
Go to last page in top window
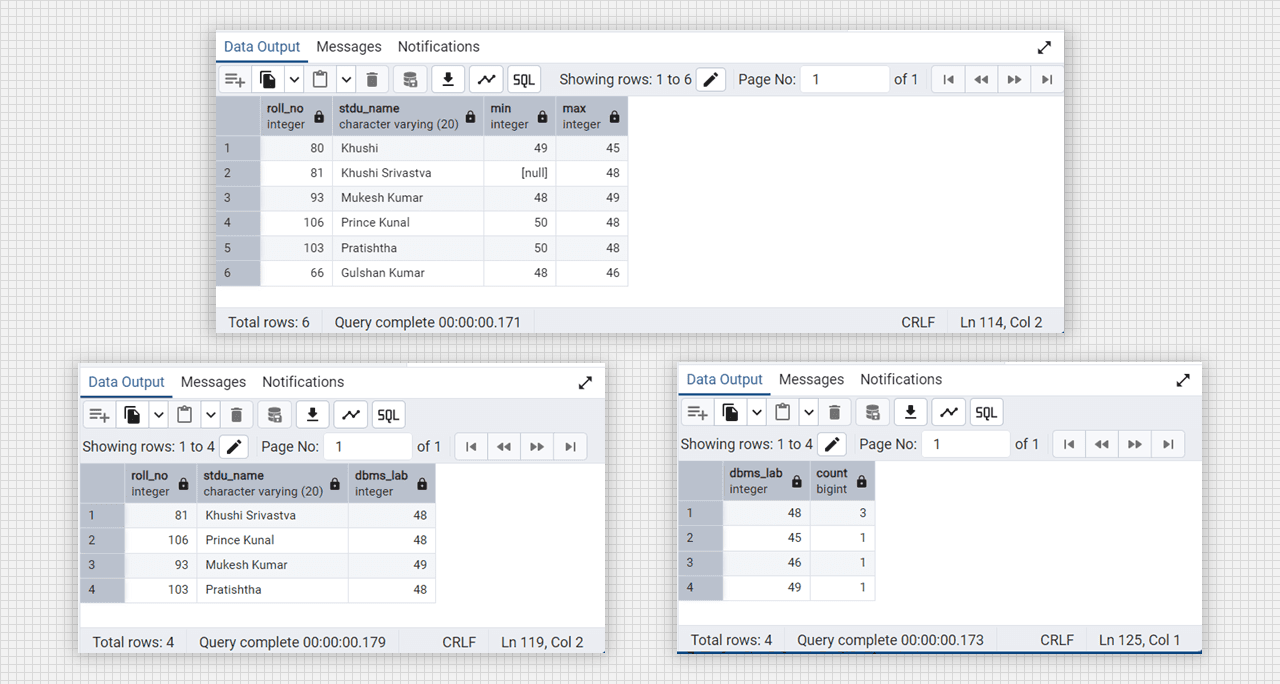coord(1047,80)
